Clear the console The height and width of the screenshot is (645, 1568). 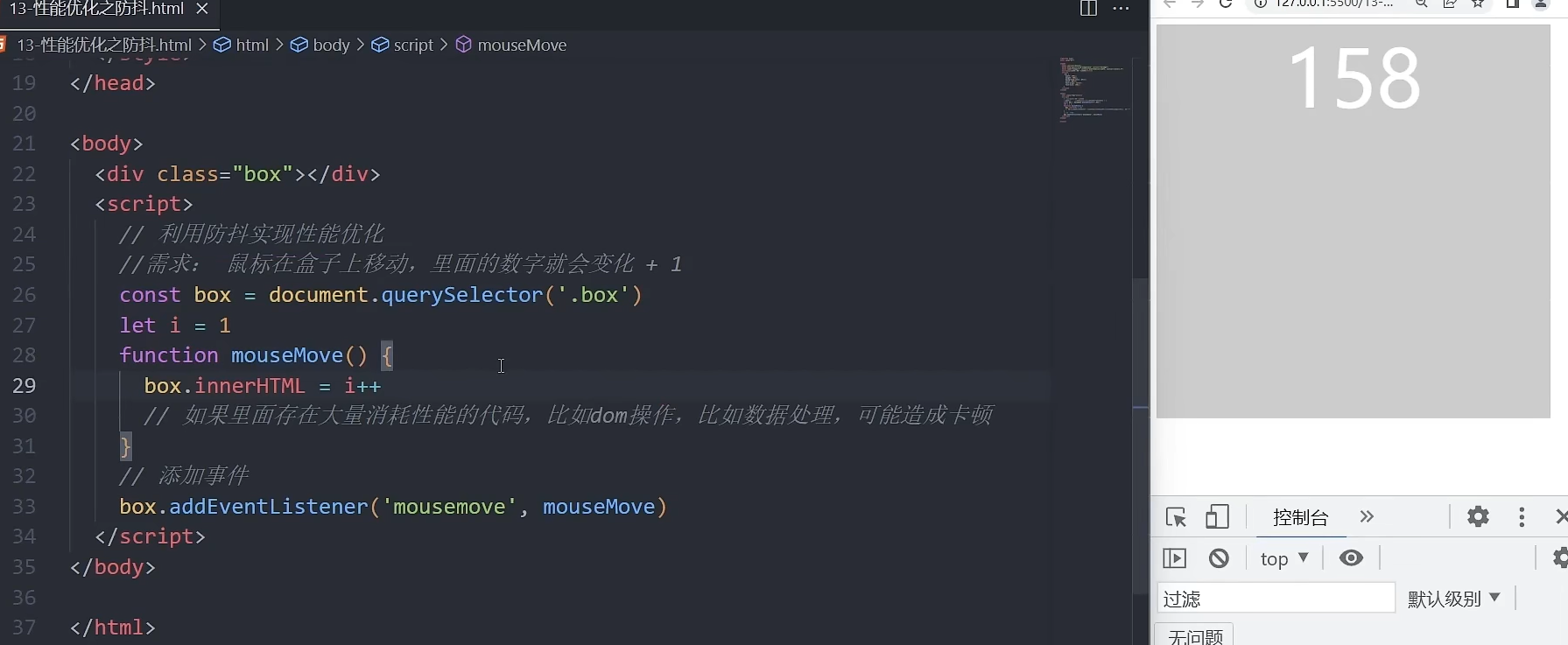pyautogui.click(x=1219, y=558)
